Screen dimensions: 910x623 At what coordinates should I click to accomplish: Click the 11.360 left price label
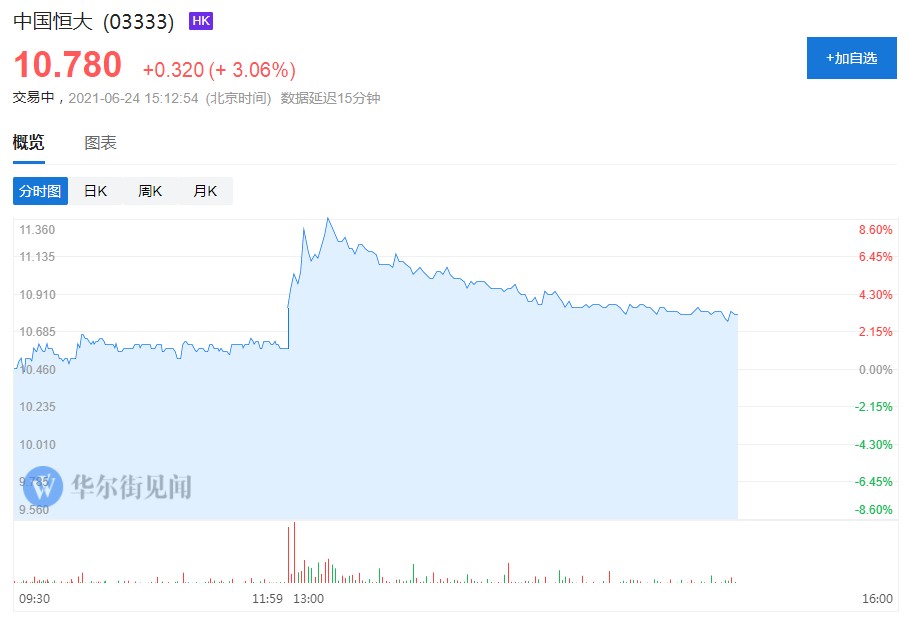click(x=36, y=230)
